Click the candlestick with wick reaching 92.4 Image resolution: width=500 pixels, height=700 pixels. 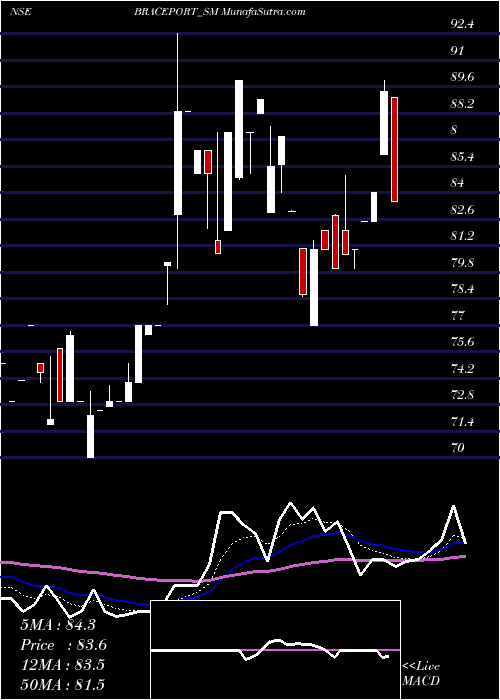coord(178,151)
